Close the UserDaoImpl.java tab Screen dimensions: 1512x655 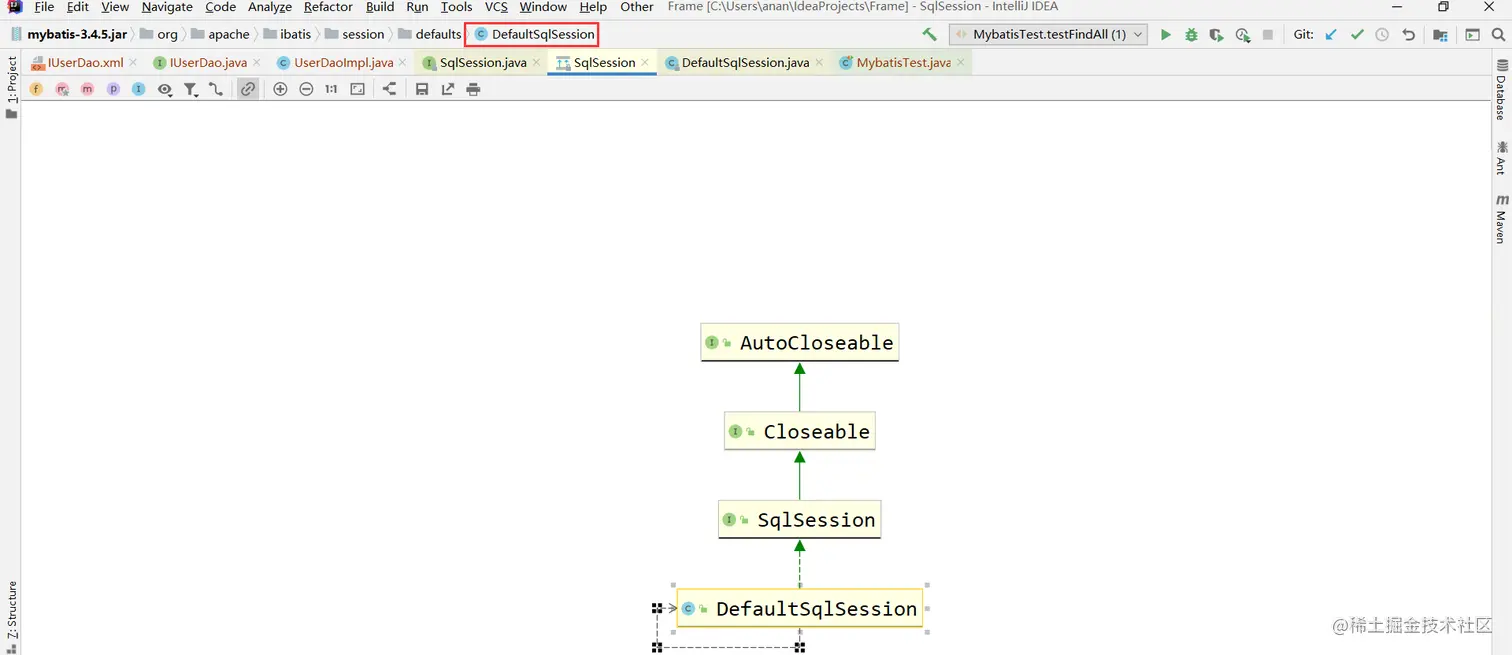403,62
